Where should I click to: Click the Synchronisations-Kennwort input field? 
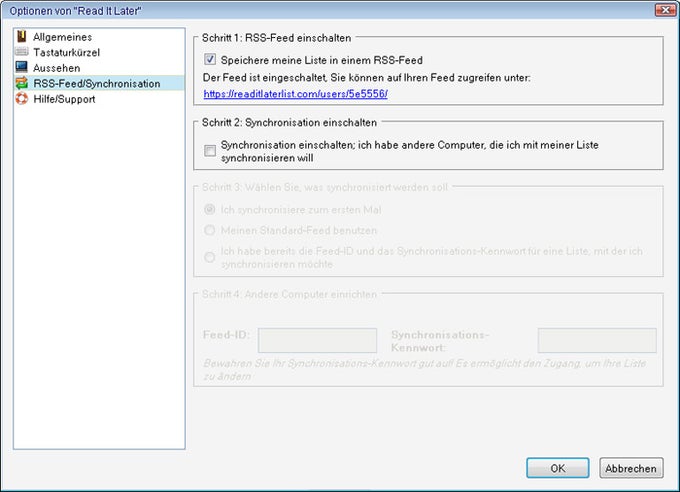(597, 340)
